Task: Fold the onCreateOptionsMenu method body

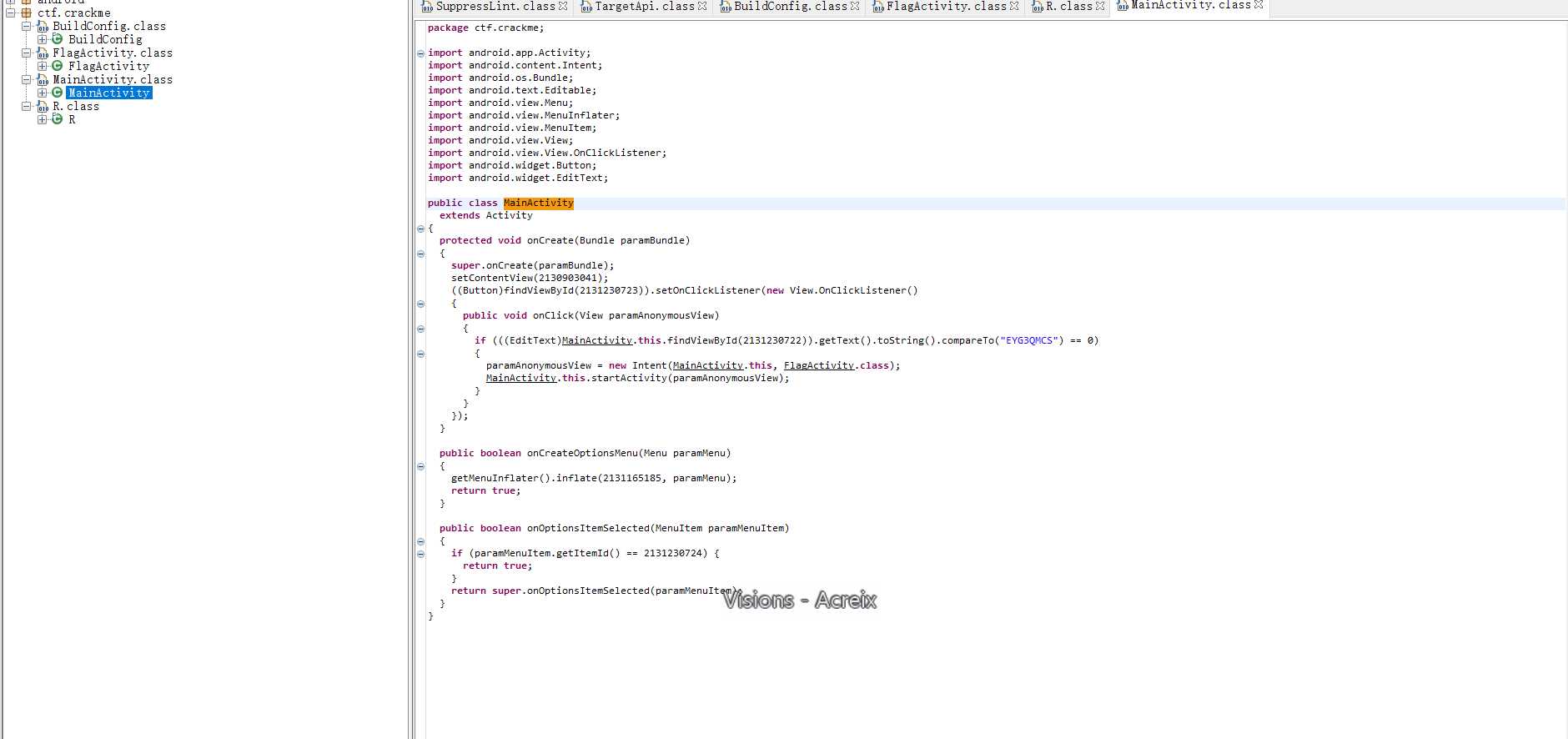Action: [420, 466]
